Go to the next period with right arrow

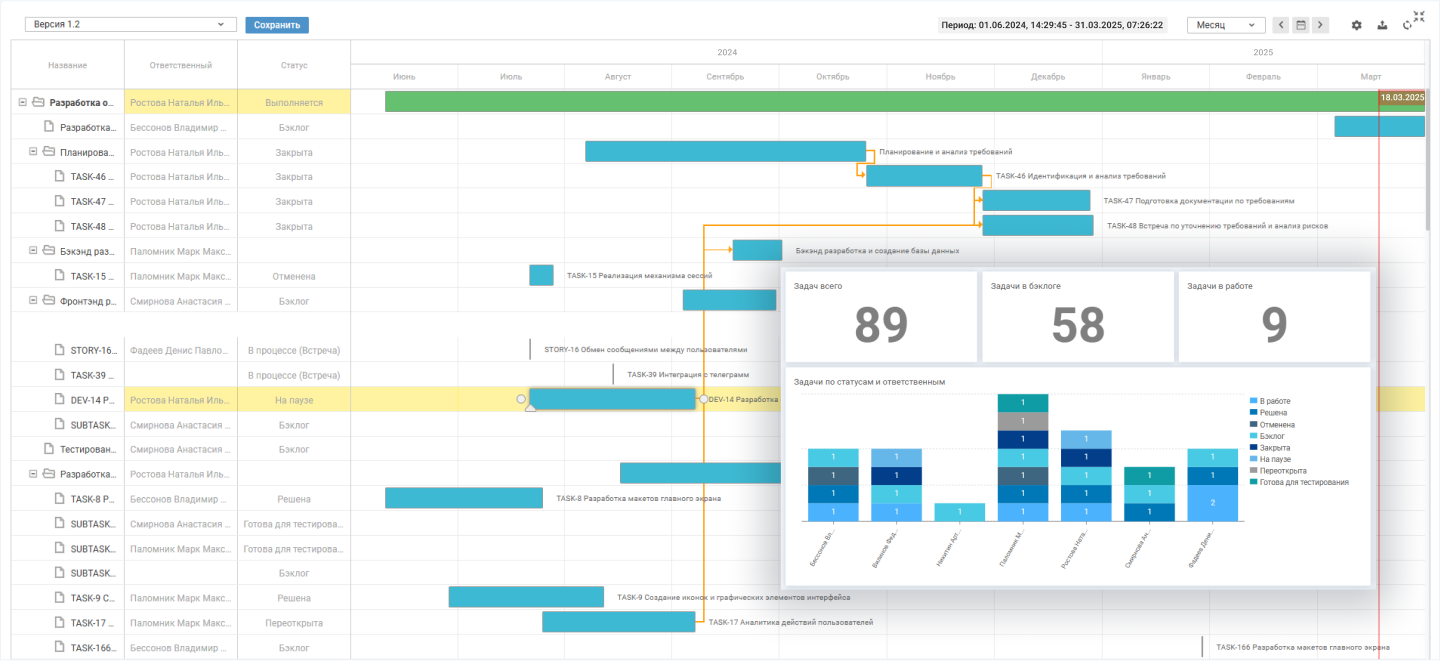pyautogui.click(x=1320, y=25)
